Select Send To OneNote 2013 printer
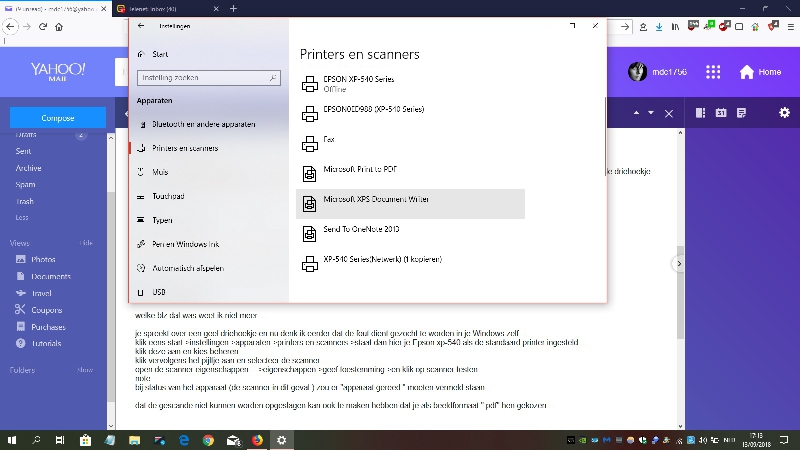The width and height of the screenshot is (800, 450). 410,234
